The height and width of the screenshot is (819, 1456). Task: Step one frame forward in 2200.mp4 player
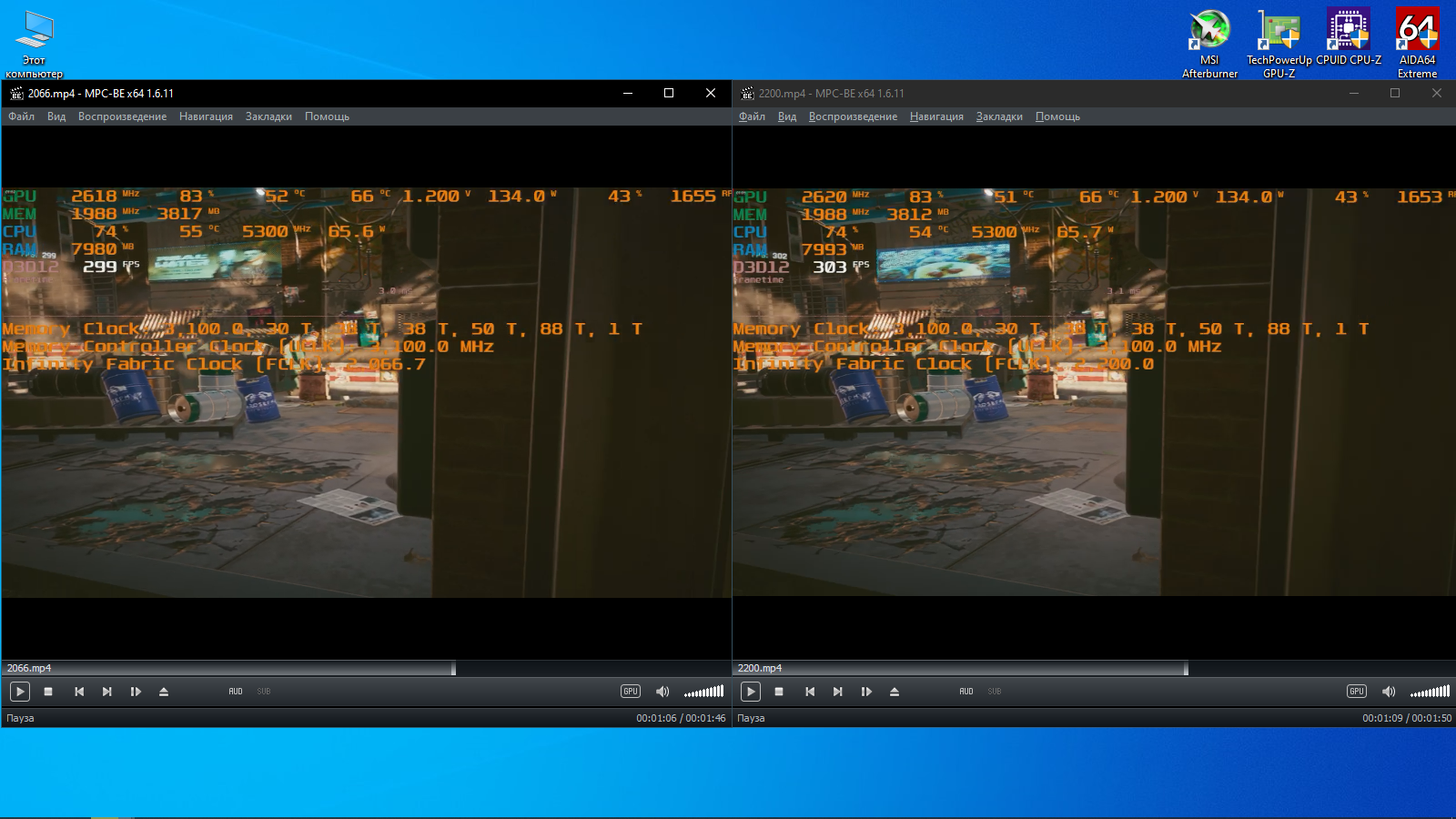pos(866,692)
